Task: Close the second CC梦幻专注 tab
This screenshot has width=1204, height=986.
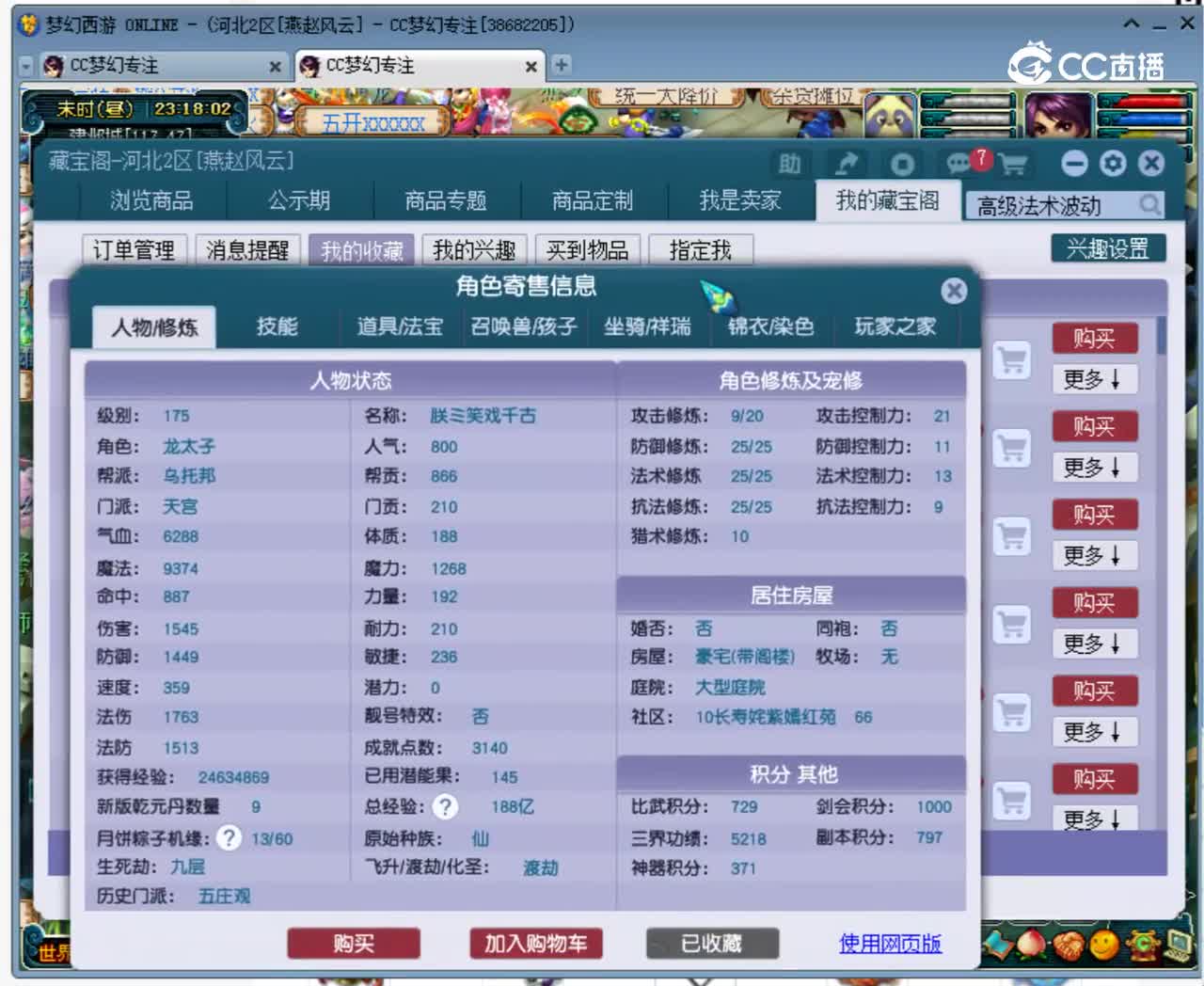Action: tap(531, 67)
